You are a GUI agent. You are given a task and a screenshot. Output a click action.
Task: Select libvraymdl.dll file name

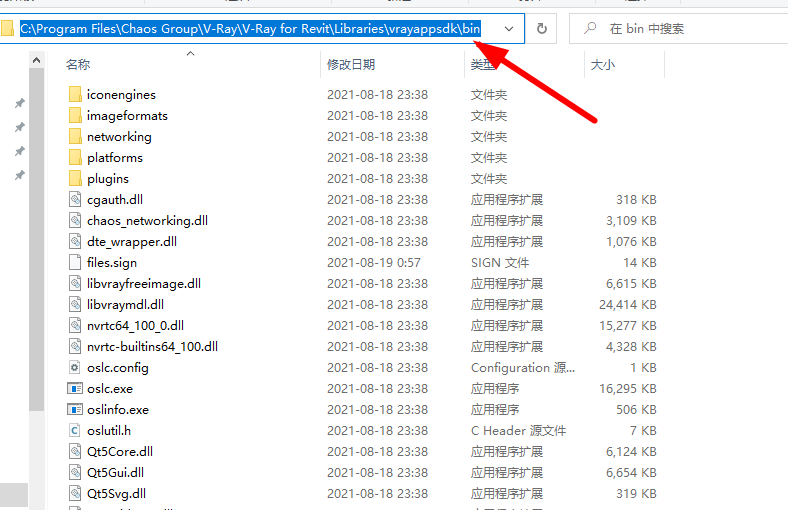coord(125,304)
